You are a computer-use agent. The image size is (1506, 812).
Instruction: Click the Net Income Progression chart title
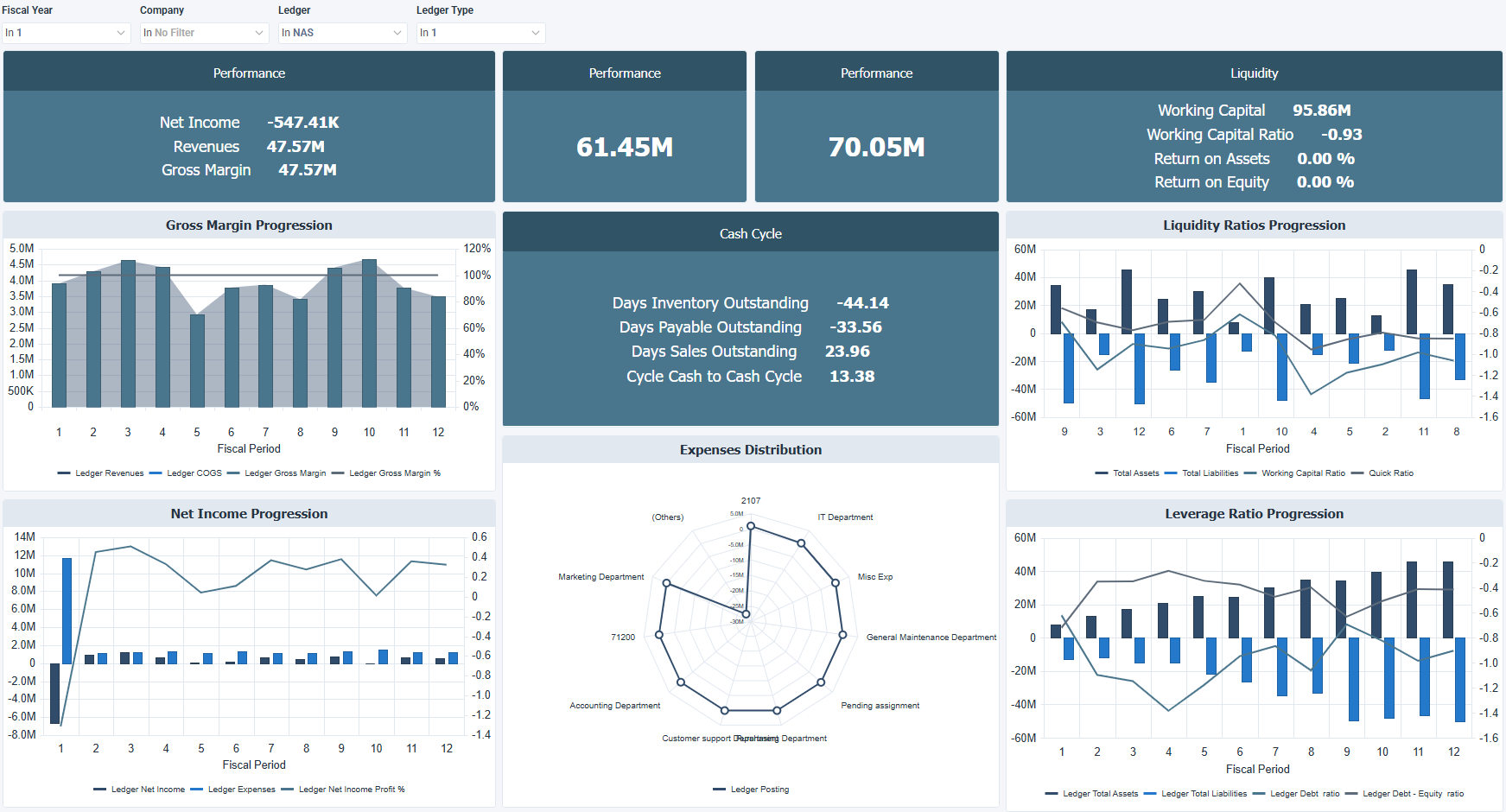pyautogui.click(x=249, y=514)
